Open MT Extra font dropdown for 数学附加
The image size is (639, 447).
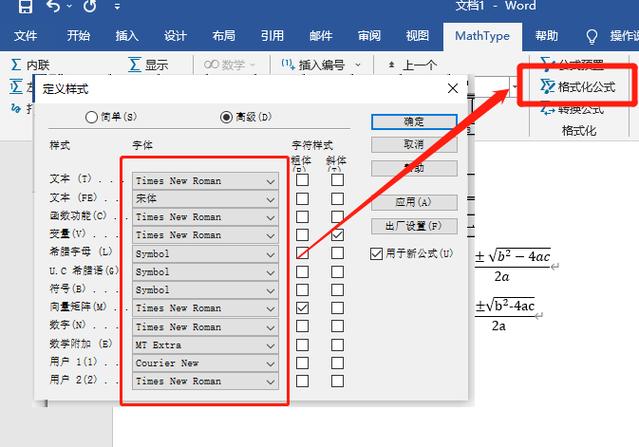click(x=205, y=345)
